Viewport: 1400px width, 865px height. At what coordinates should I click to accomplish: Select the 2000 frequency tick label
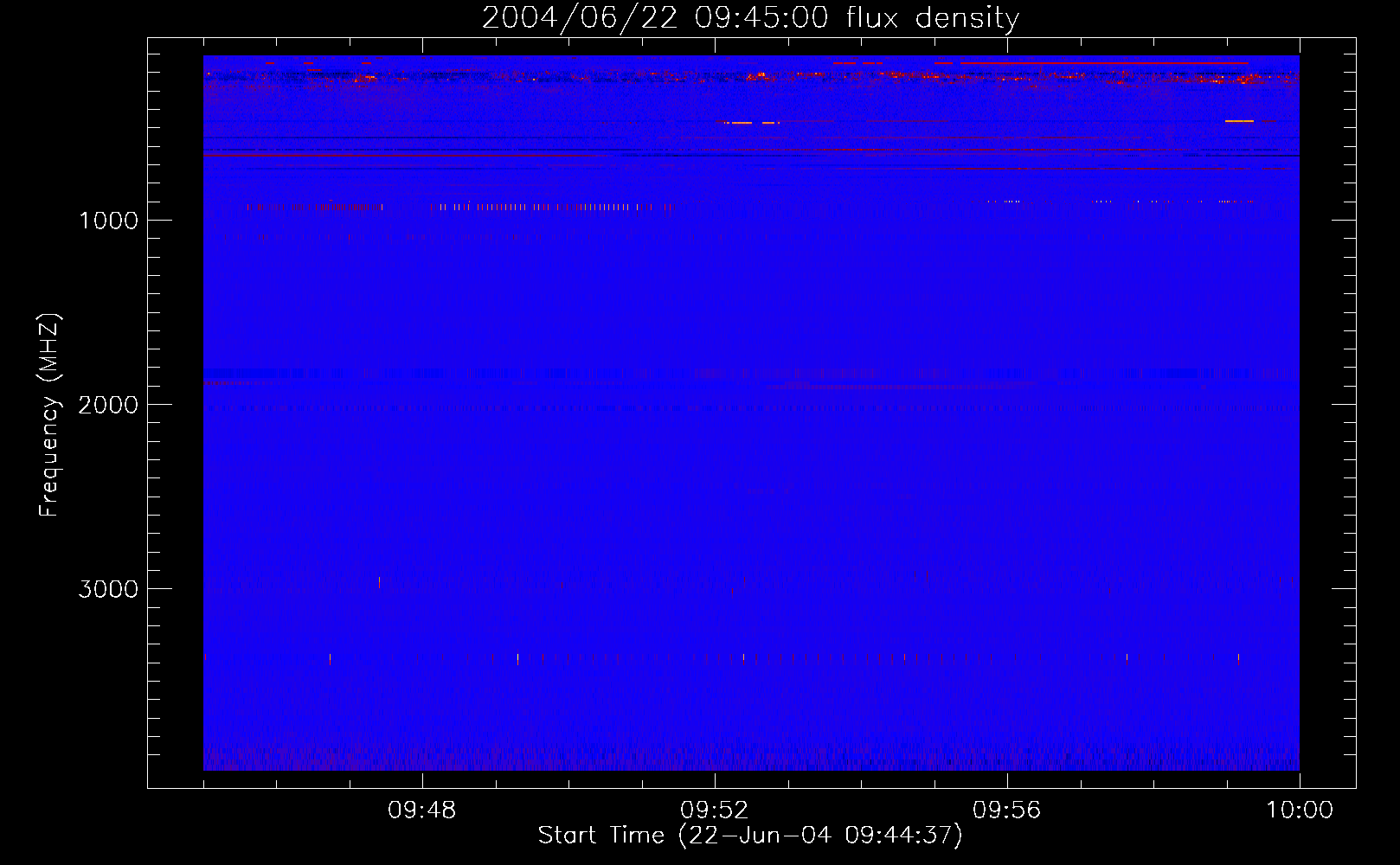coord(108,405)
